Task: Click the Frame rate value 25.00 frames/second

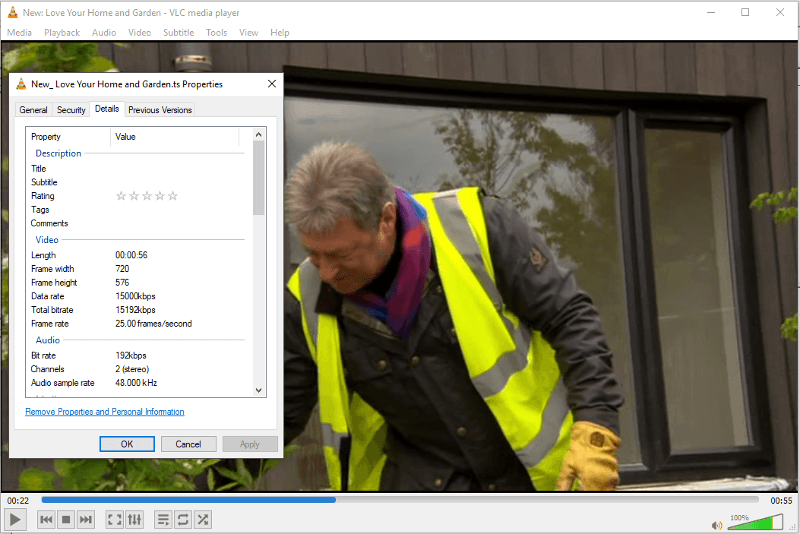Action: [154, 324]
